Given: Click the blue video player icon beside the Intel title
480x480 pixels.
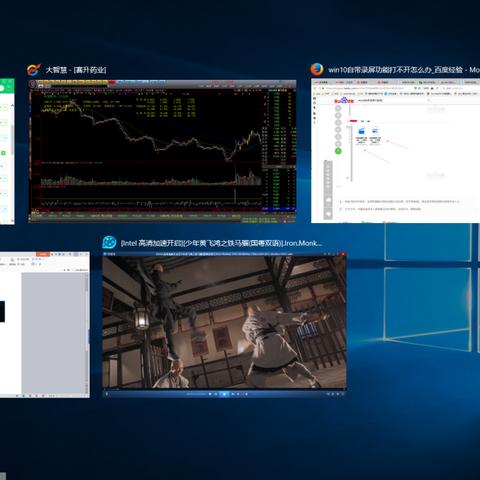Looking at the screenshot, I should [109, 243].
